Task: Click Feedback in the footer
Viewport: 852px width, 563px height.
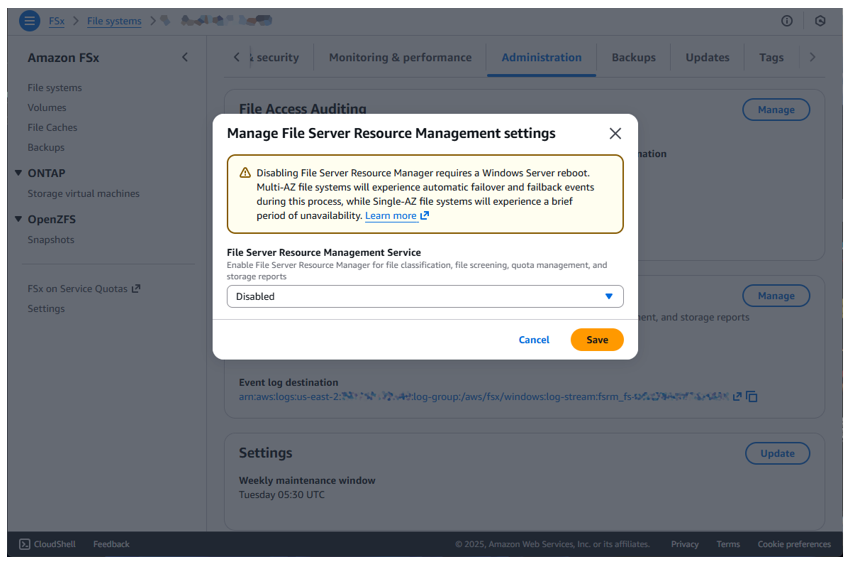Action: click(x=111, y=545)
